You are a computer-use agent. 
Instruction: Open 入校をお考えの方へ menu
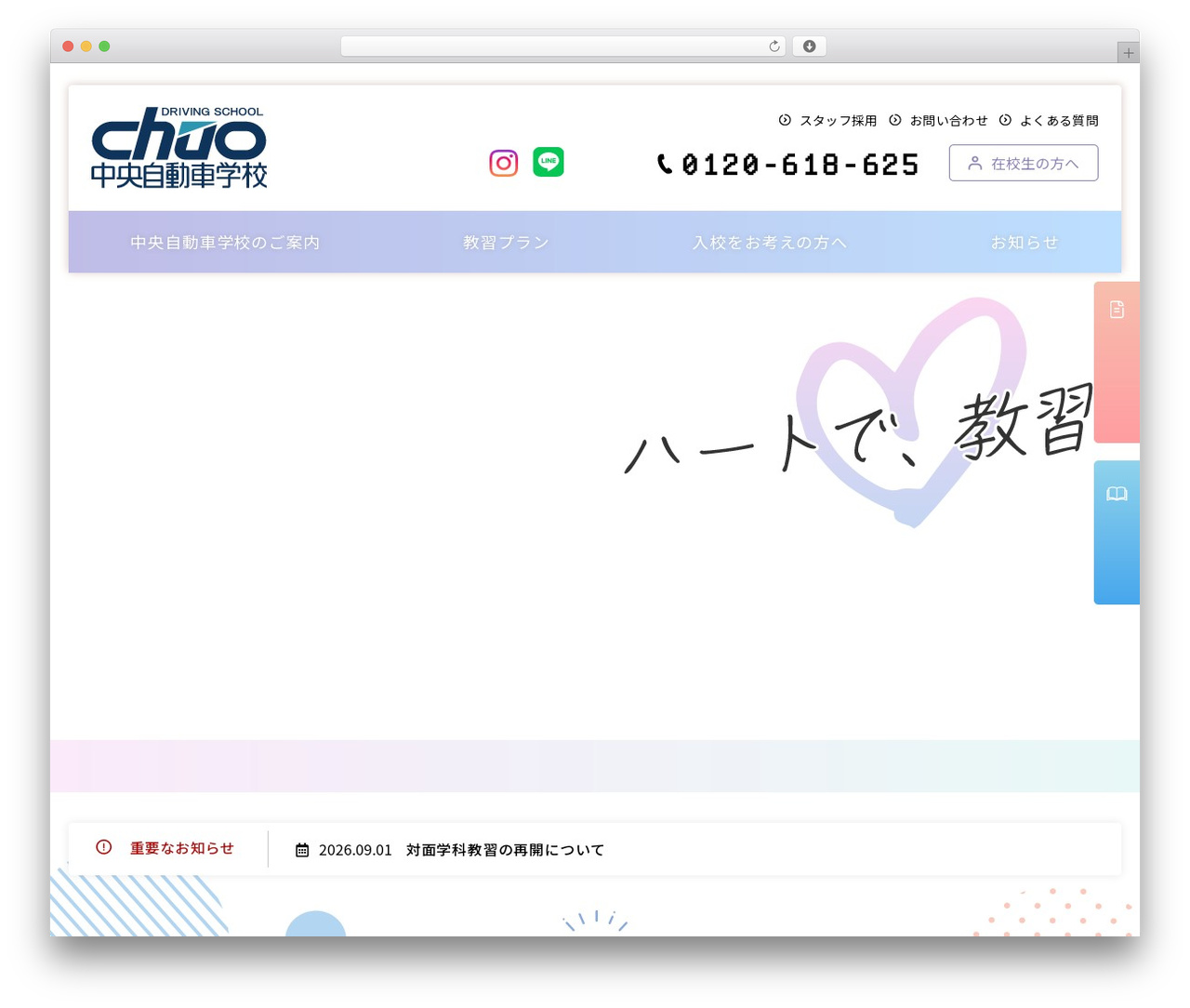(x=770, y=243)
